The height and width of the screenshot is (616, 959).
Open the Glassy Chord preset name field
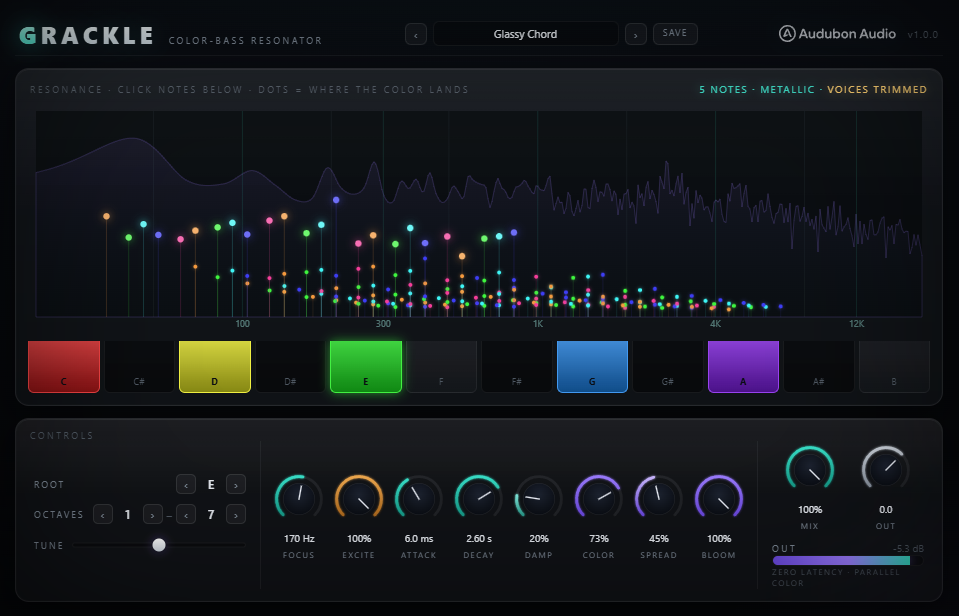525,34
